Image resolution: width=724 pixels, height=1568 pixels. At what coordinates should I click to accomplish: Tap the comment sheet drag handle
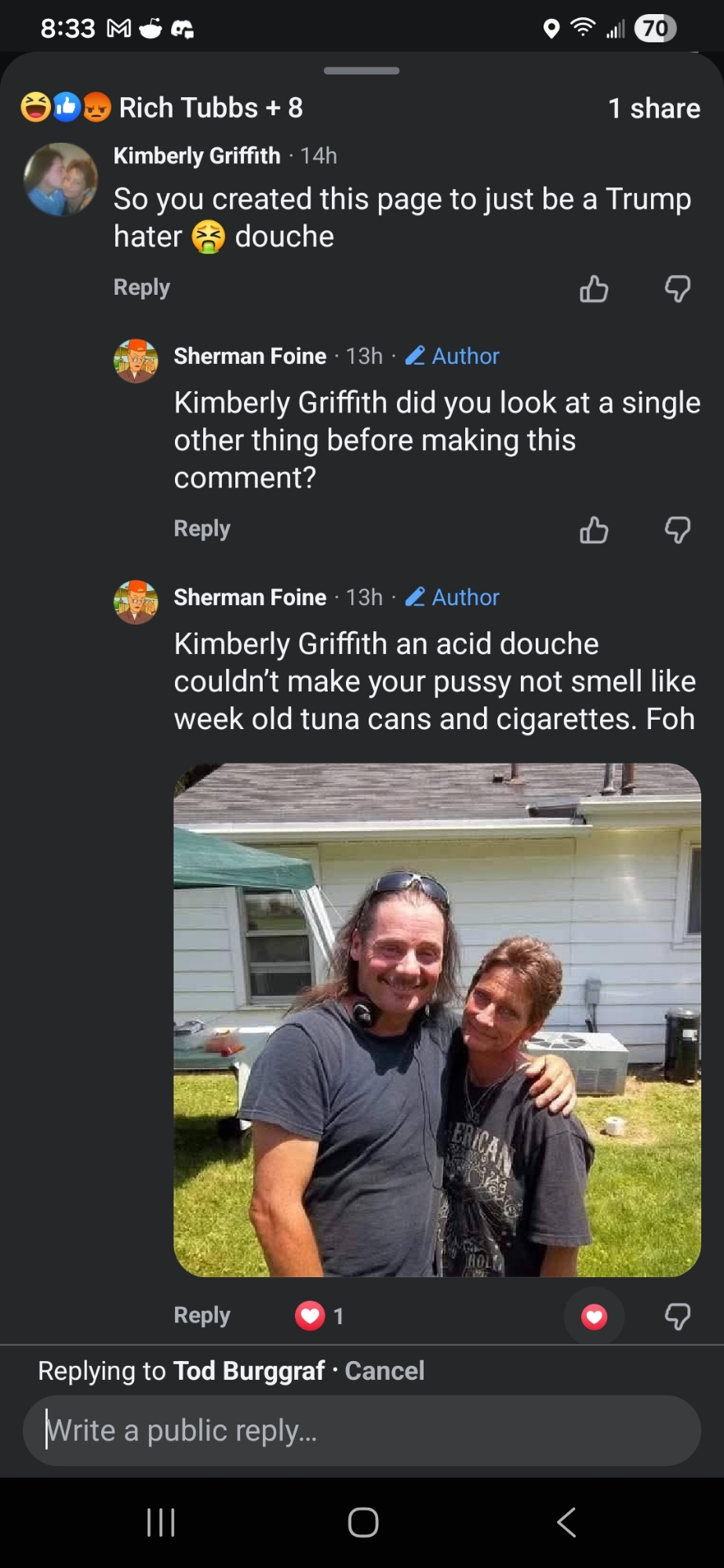click(362, 71)
